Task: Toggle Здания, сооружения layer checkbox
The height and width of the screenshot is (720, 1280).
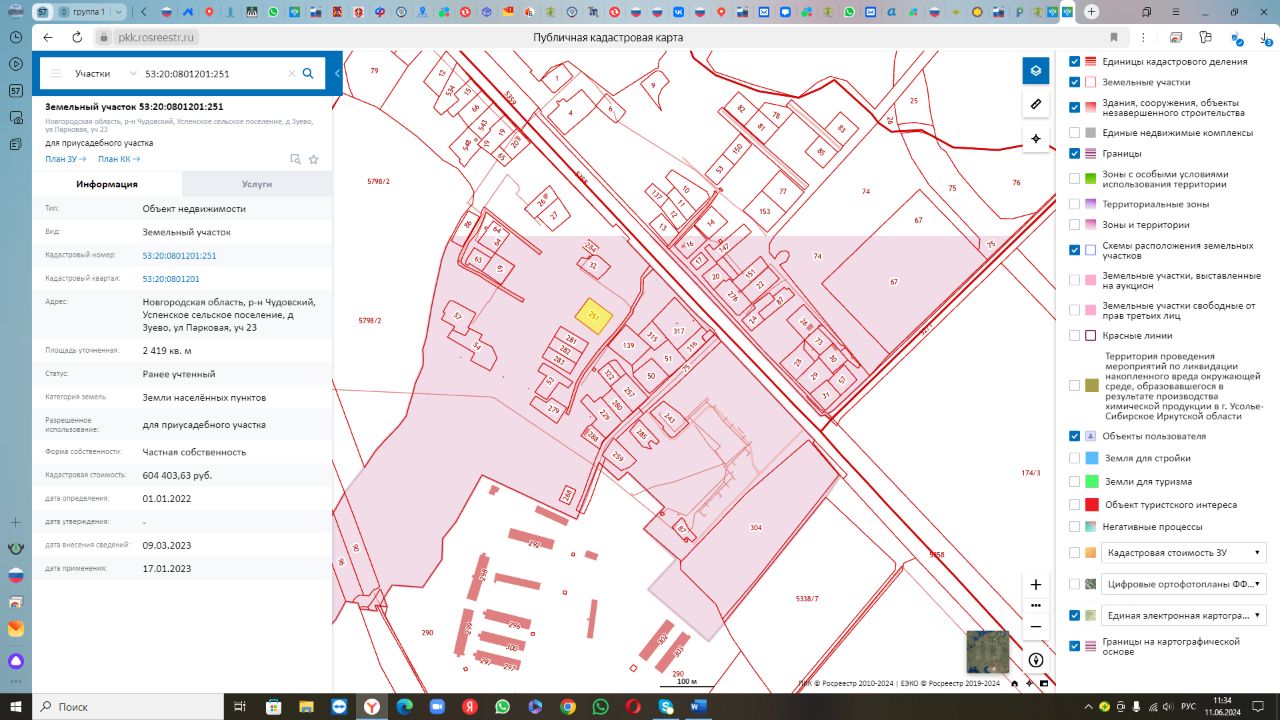Action: (x=1074, y=107)
